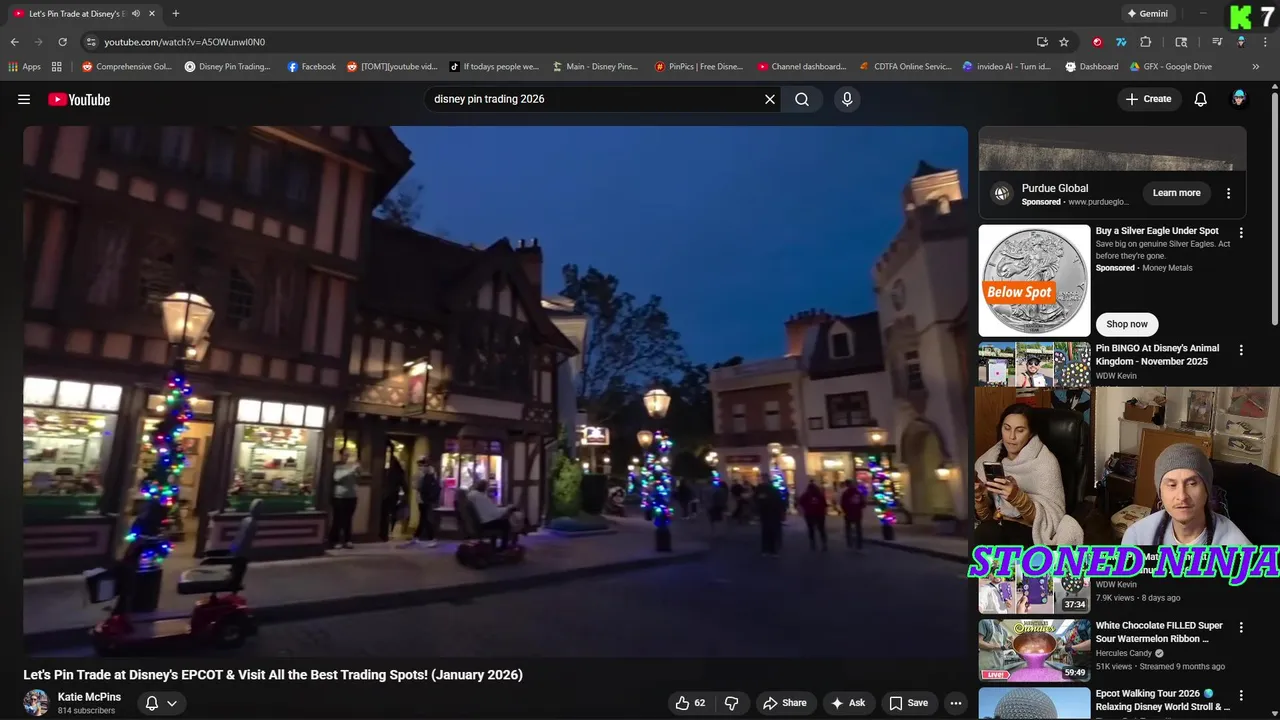Open the PinPics bookmark
1280x720 pixels.
699,67
